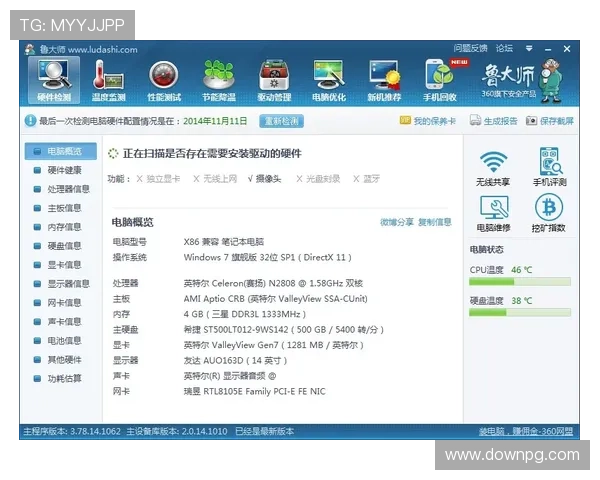Click the CPU温度 temperature bar

coord(520,282)
